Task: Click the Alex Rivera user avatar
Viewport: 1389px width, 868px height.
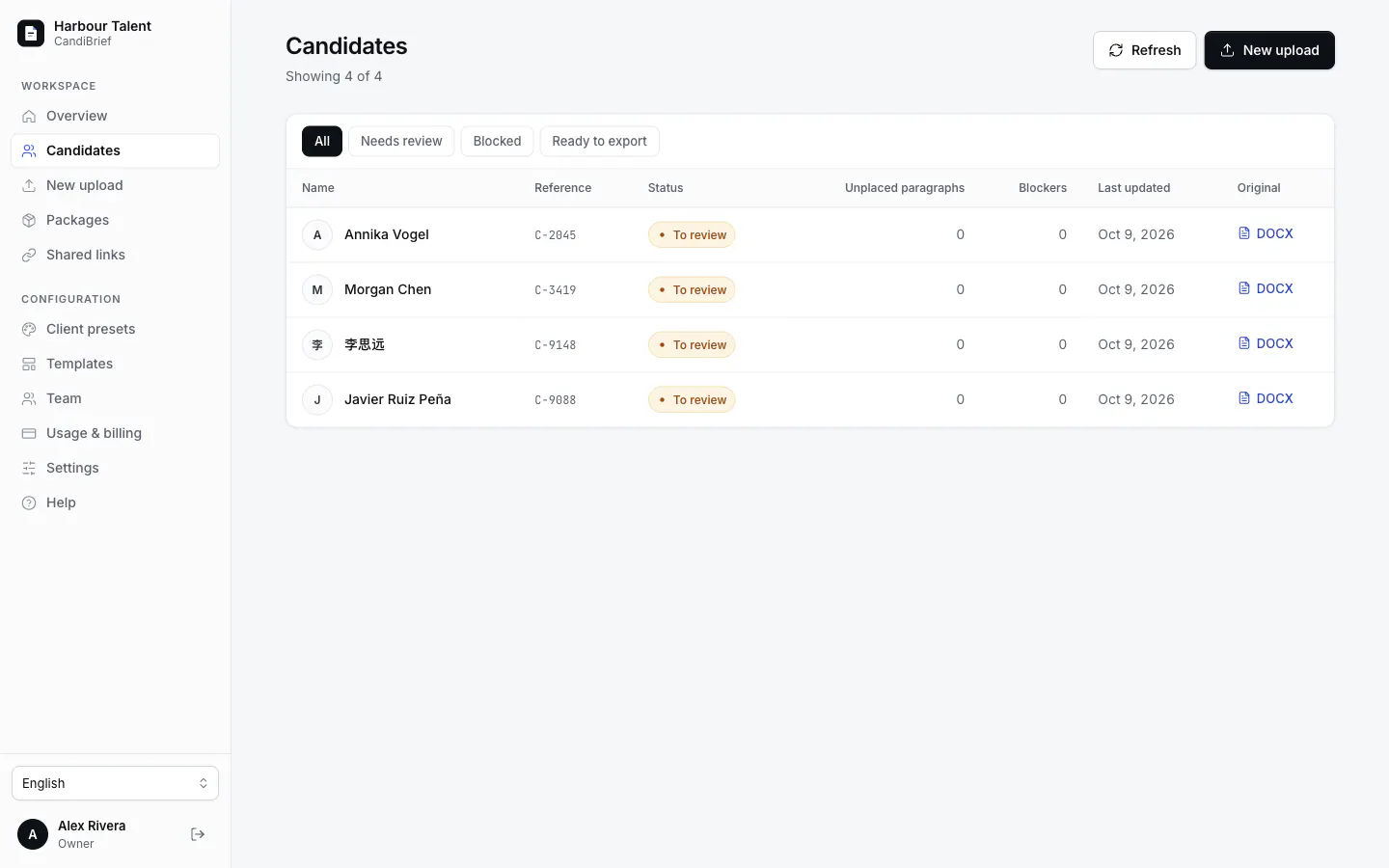Action: coord(33,834)
